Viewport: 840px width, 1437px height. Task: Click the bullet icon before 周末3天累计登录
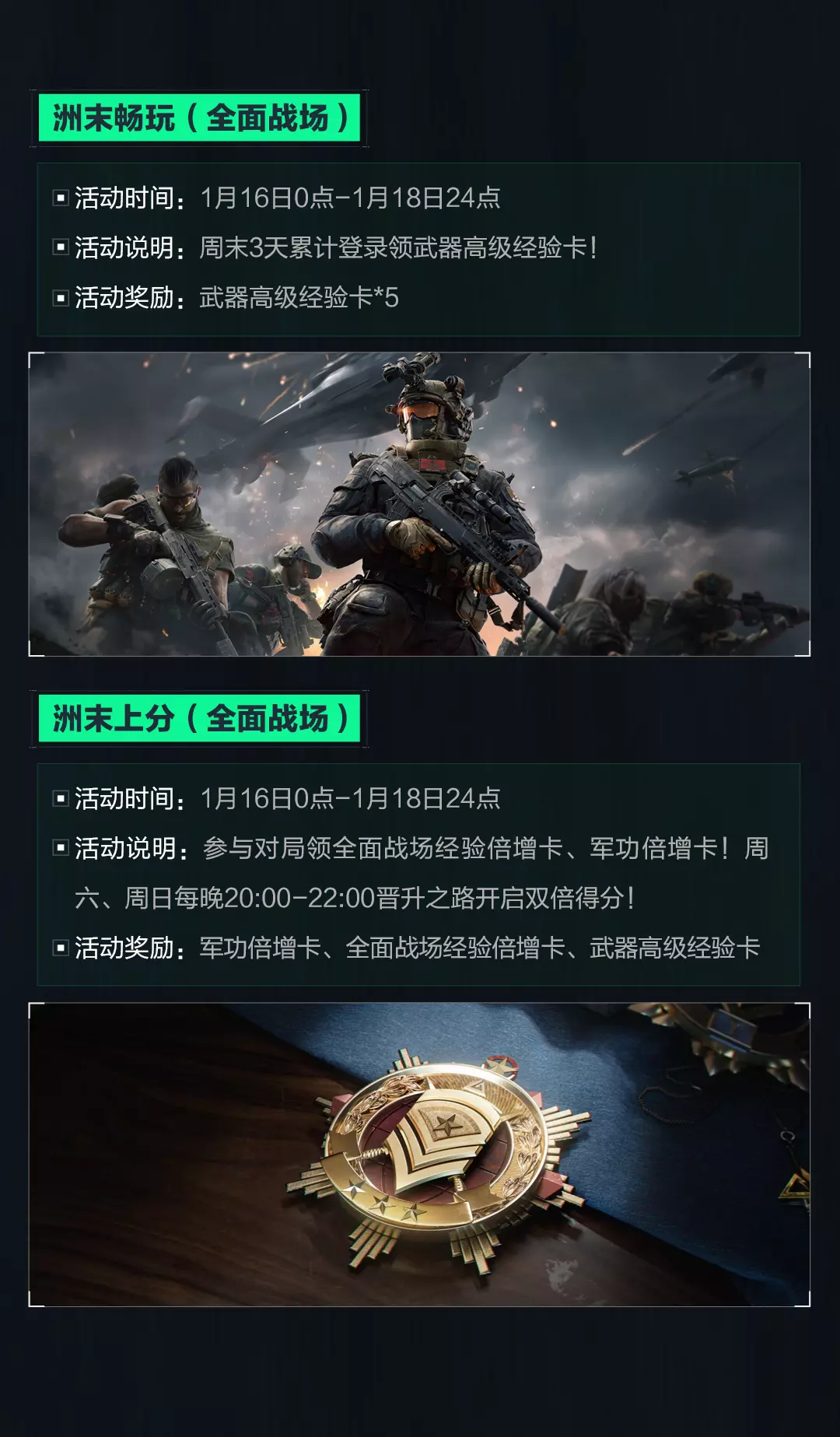(61, 248)
